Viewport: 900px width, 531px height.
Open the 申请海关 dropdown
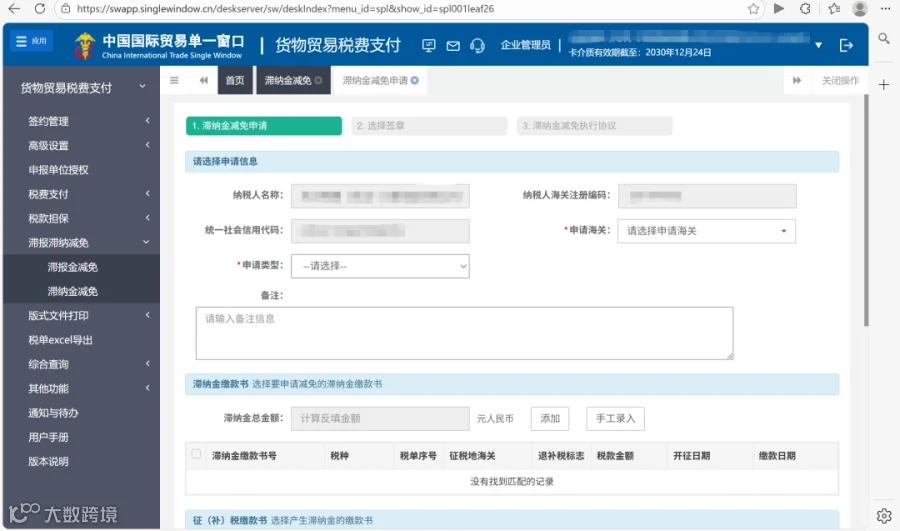point(707,231)
